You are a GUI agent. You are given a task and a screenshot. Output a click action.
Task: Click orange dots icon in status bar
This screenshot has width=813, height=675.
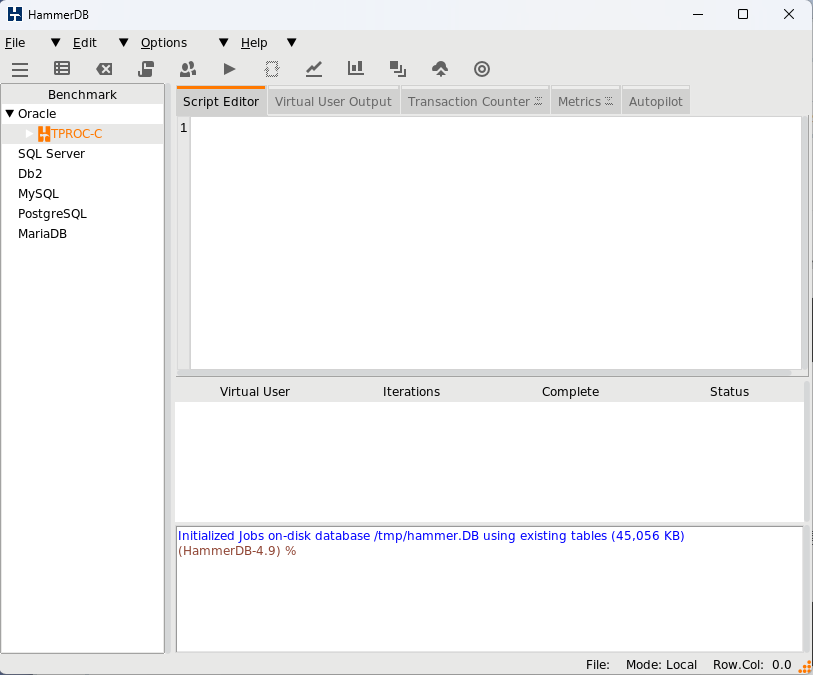pos(805,667)
